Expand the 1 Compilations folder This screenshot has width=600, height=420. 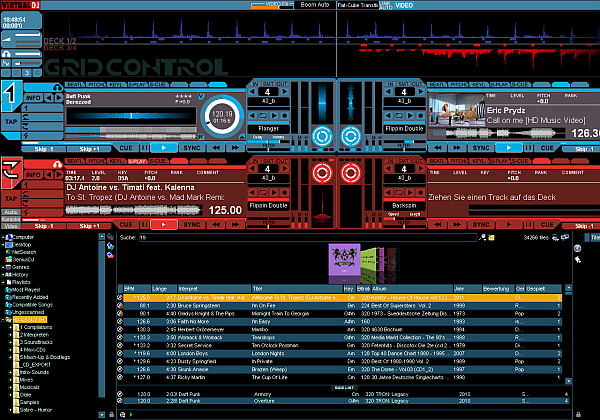click(10, 327)
